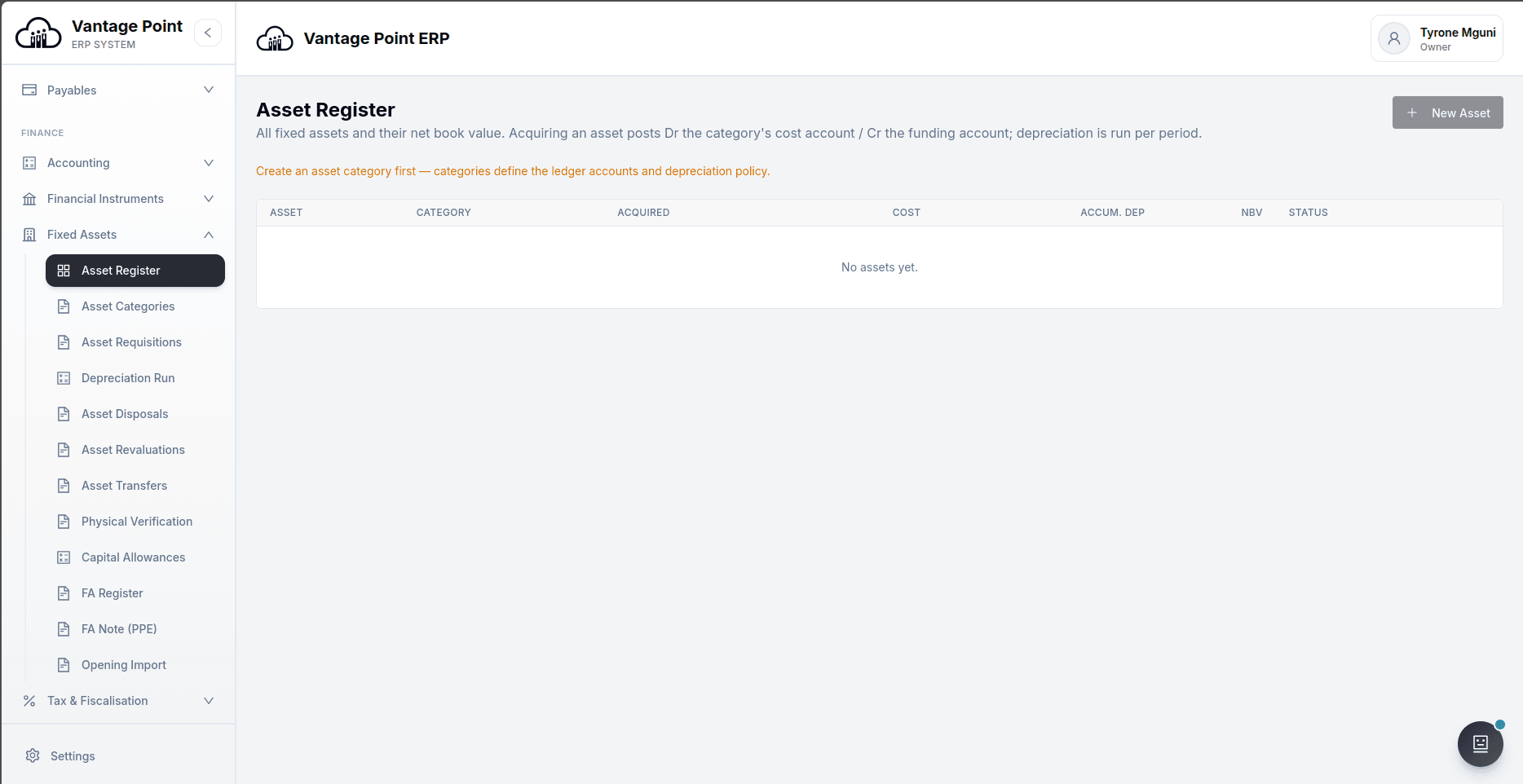Click the ASSET column header
The width and height of the screenshot is (1523, 784).
[286, 213]
